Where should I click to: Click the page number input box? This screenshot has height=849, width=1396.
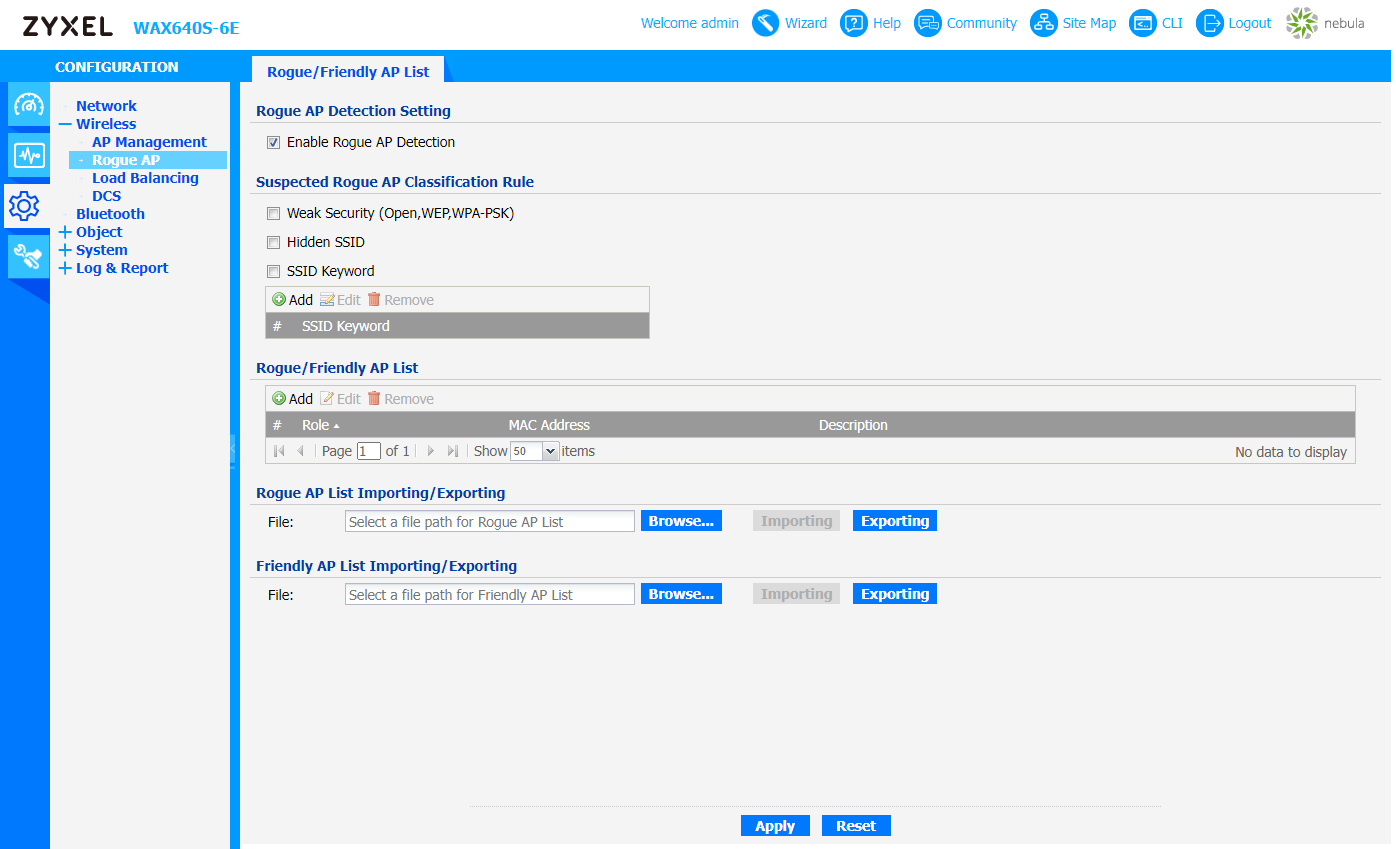(369, 451)
